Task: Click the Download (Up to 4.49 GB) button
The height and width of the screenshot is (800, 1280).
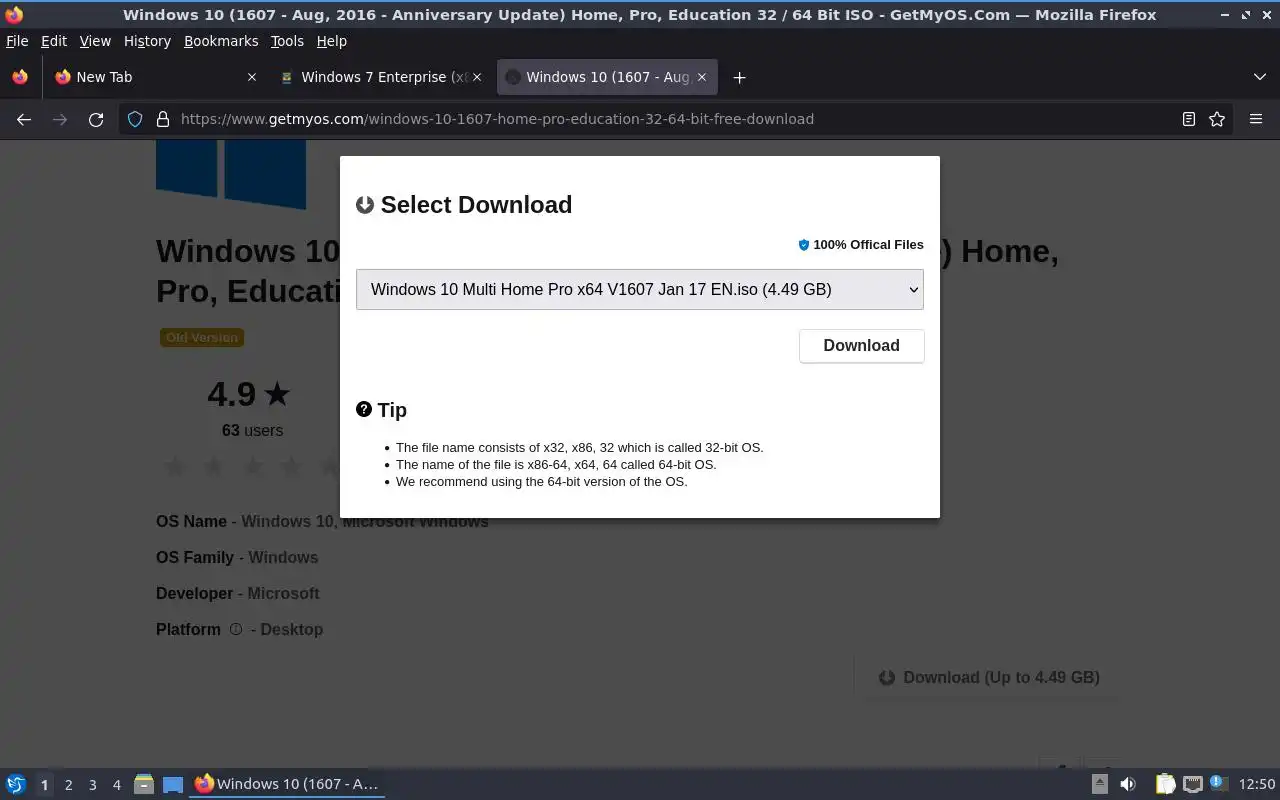Action: (989, 677)
